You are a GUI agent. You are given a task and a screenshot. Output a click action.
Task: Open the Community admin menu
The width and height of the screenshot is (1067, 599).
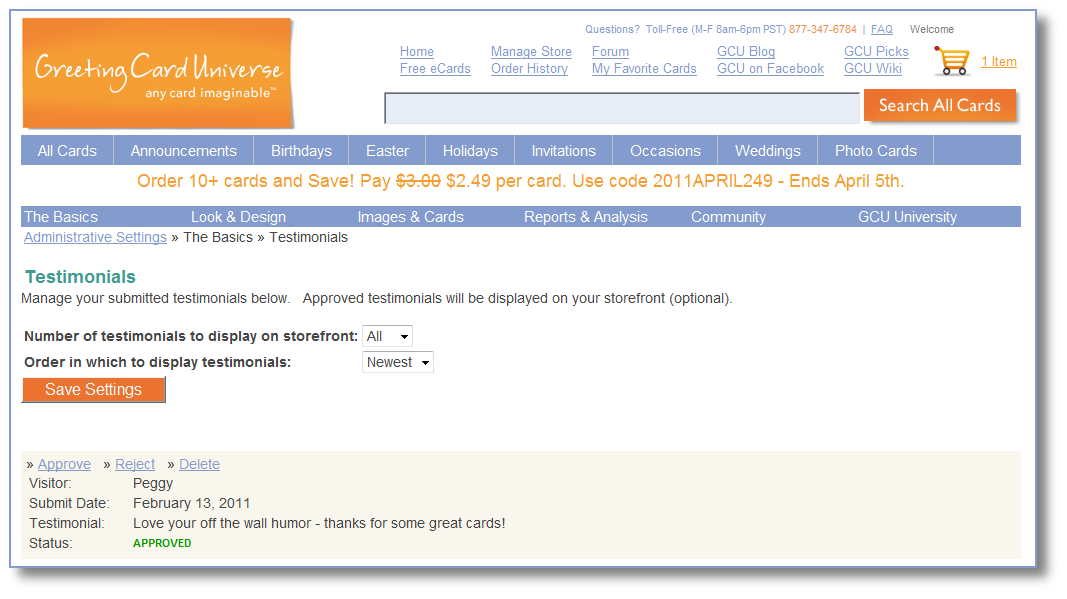point(728,216)
